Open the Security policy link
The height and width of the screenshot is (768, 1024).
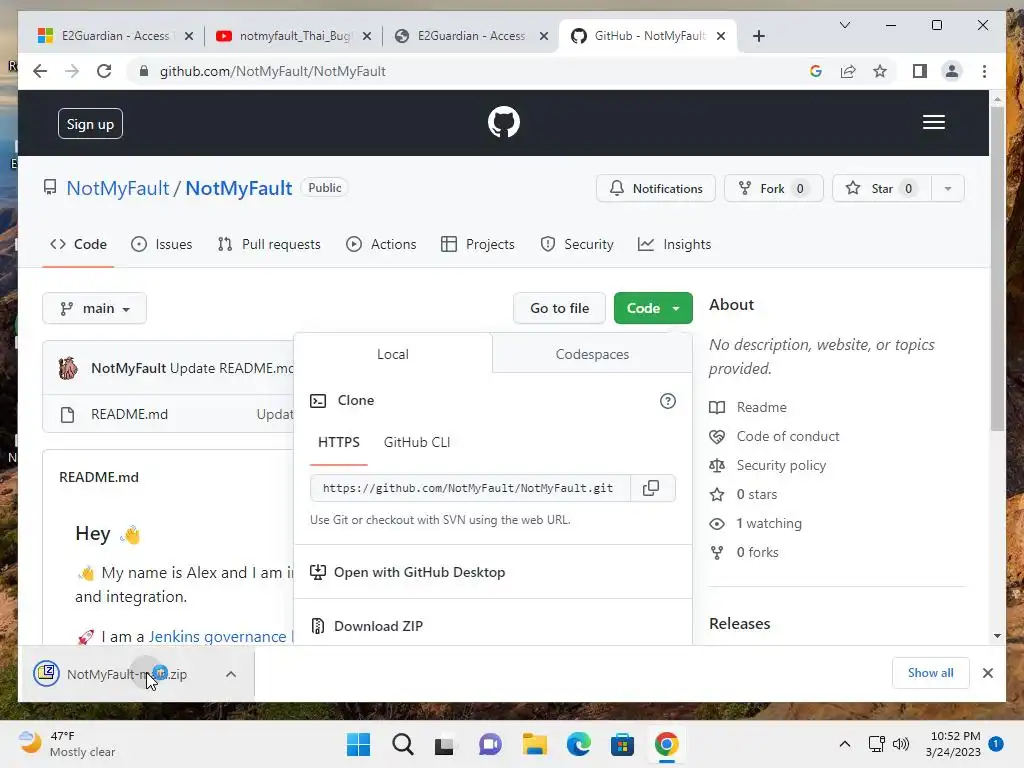(x=781, y=465)
